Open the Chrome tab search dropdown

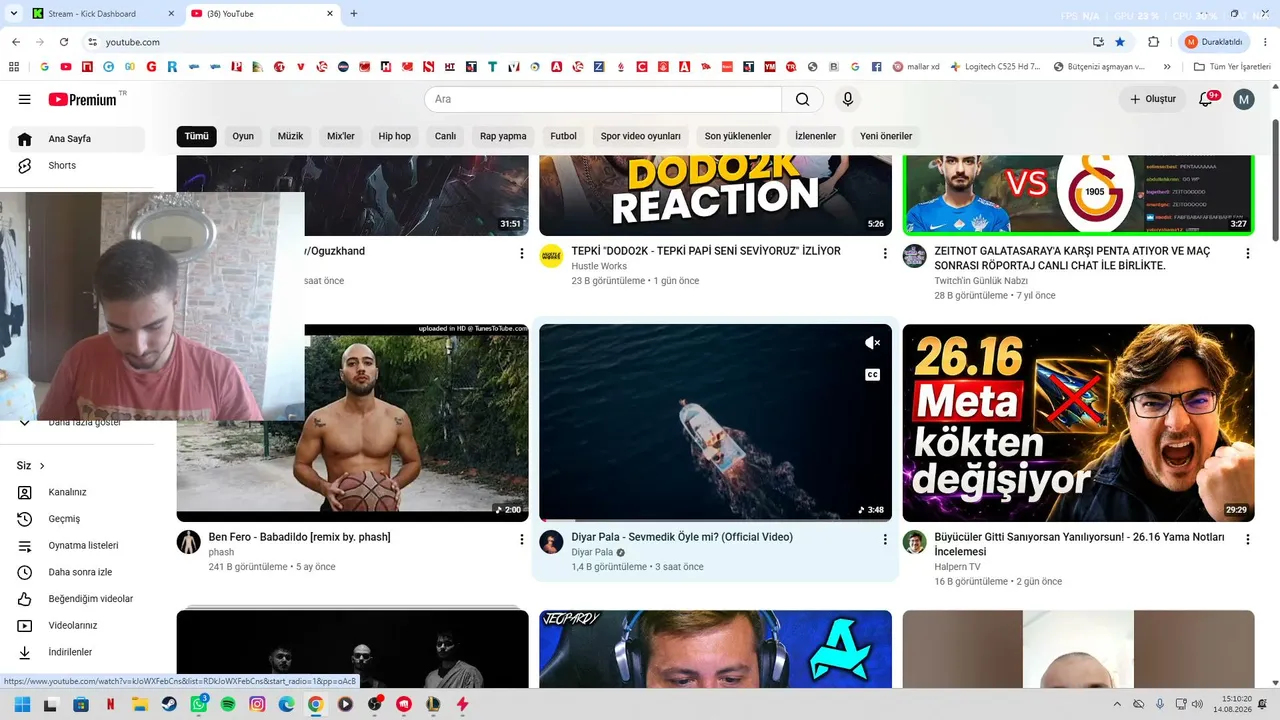tap(14, 14)
